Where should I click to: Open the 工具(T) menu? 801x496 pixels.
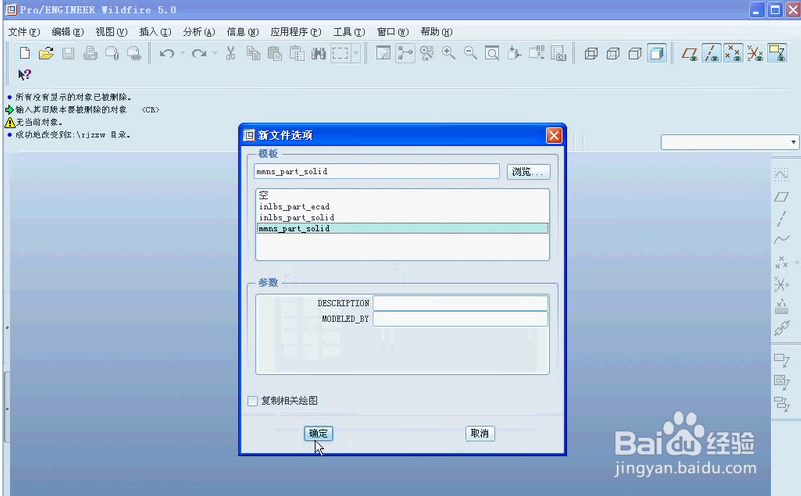[349, 32]
